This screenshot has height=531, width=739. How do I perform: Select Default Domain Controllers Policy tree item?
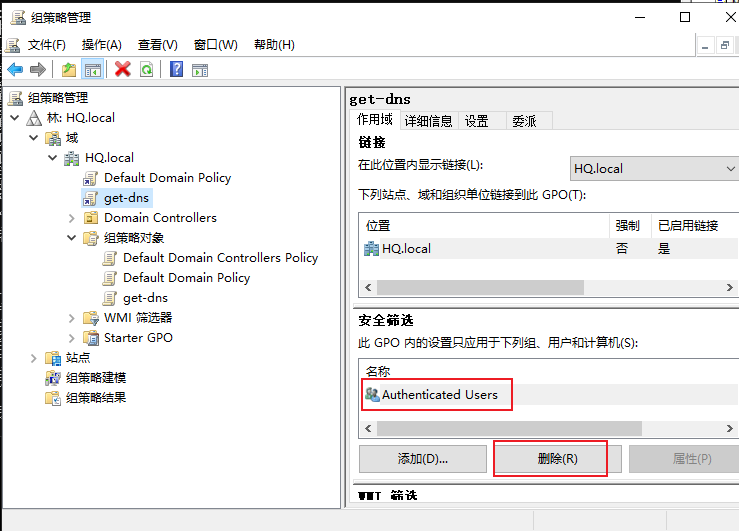click(x=220, y=258)
